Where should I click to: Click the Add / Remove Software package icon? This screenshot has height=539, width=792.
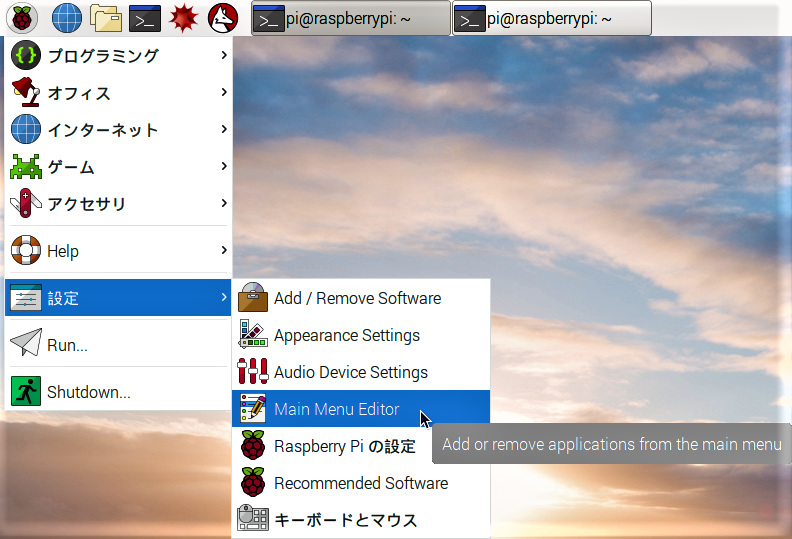tap(253, 298)
